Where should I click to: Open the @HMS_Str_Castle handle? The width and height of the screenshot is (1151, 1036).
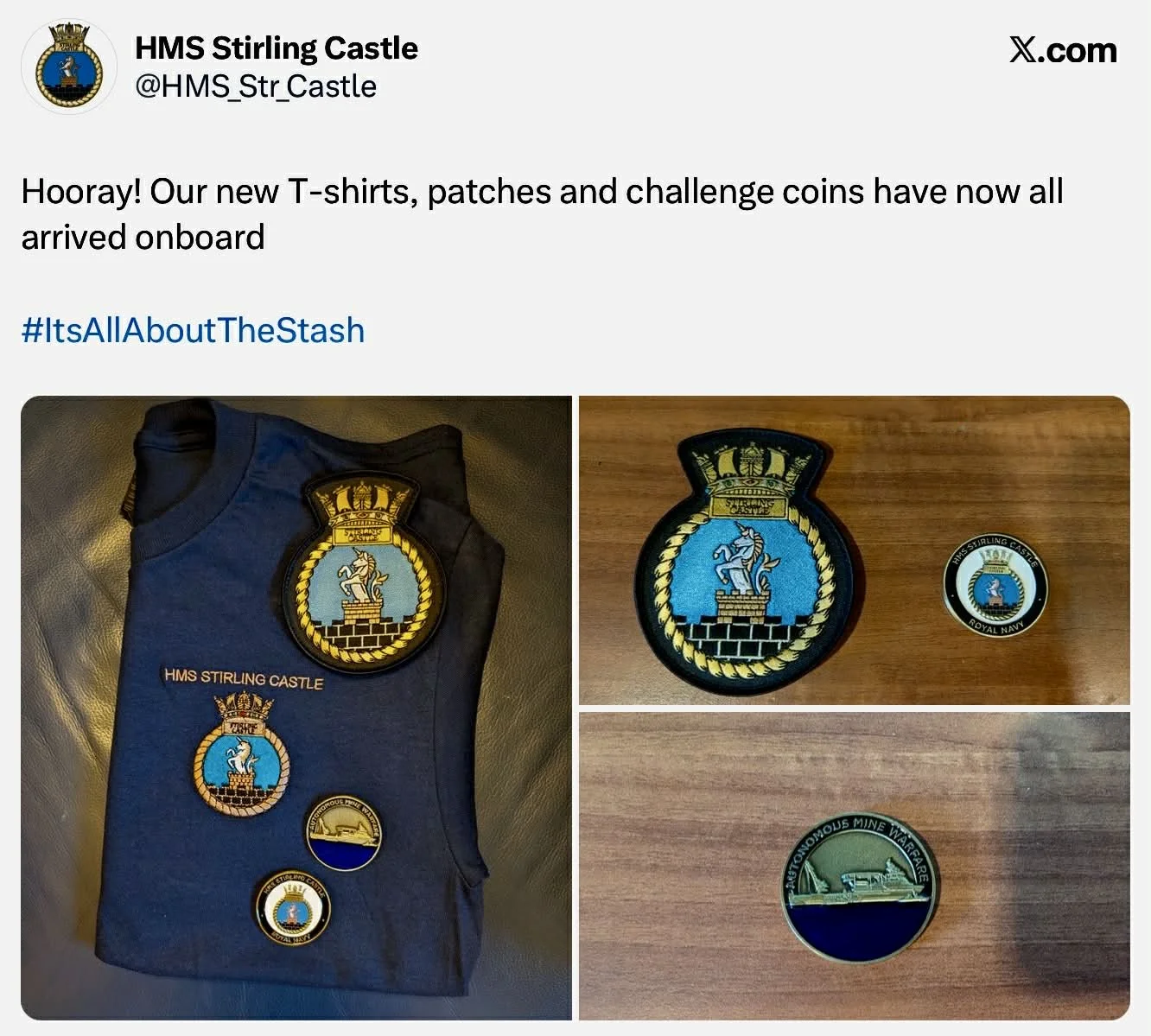pyautogui.click(x=256, y=86)
